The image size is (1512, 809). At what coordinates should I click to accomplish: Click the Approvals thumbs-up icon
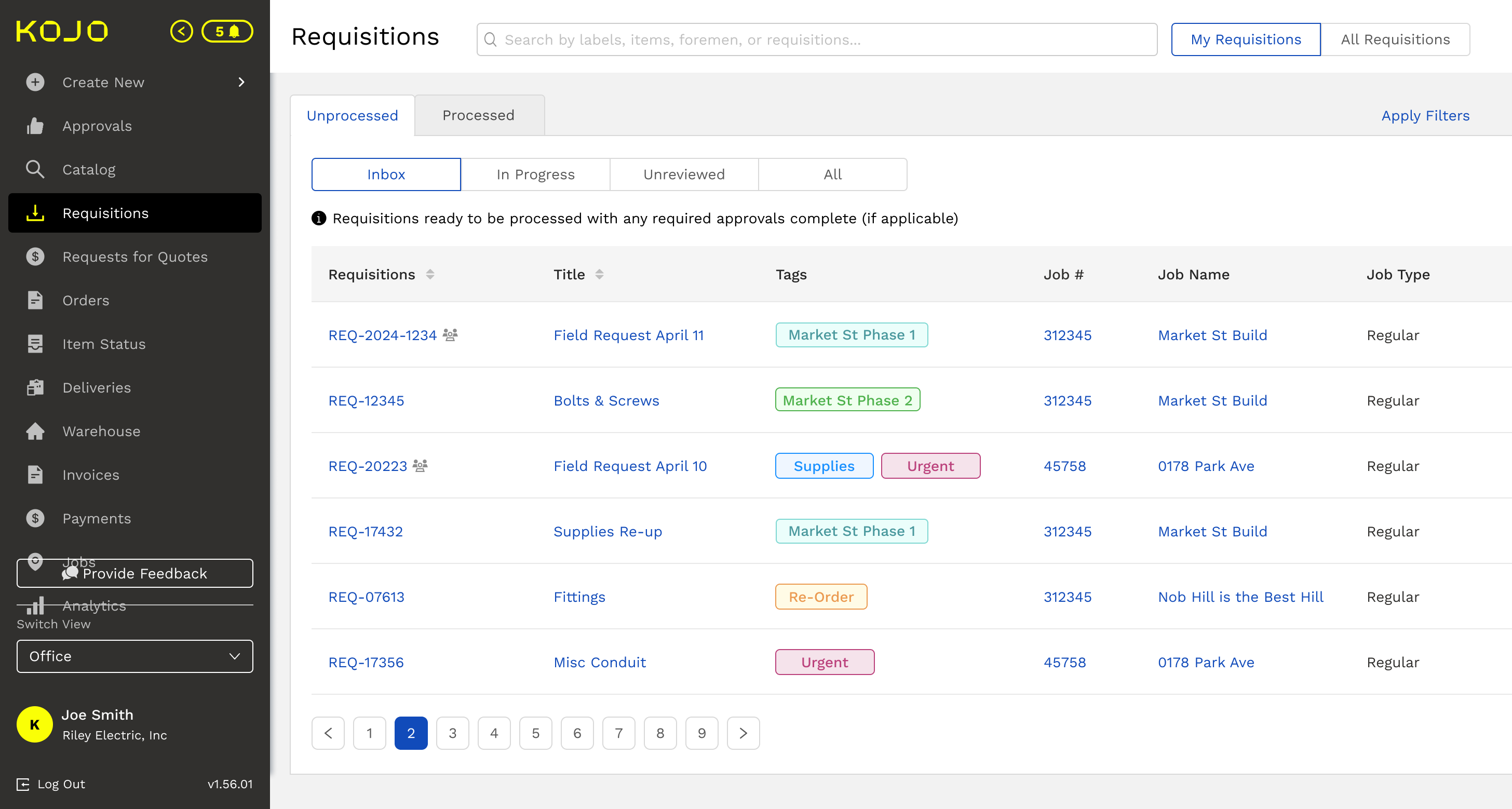click(x=35, y=126)
